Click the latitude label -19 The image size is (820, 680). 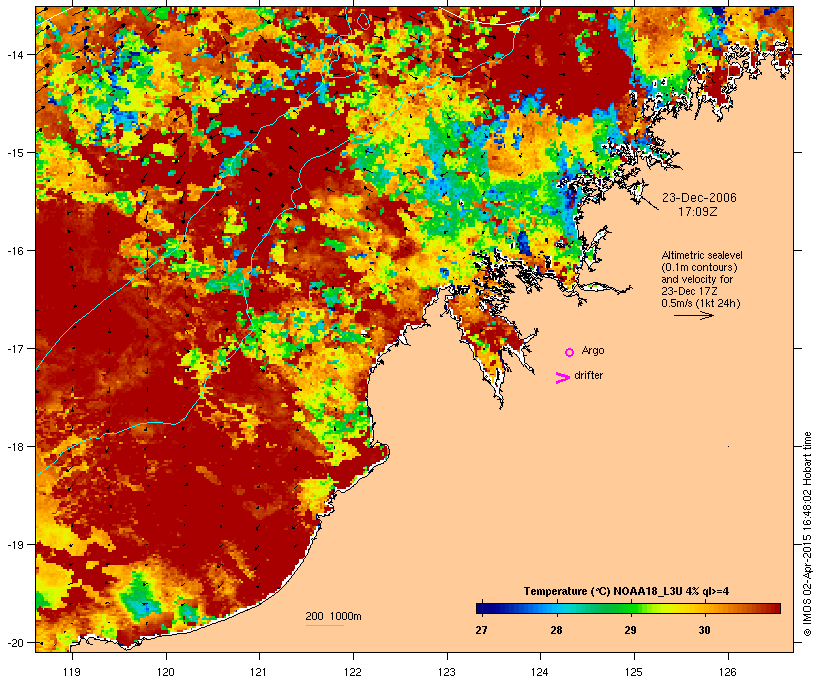(x=15, y=545)
